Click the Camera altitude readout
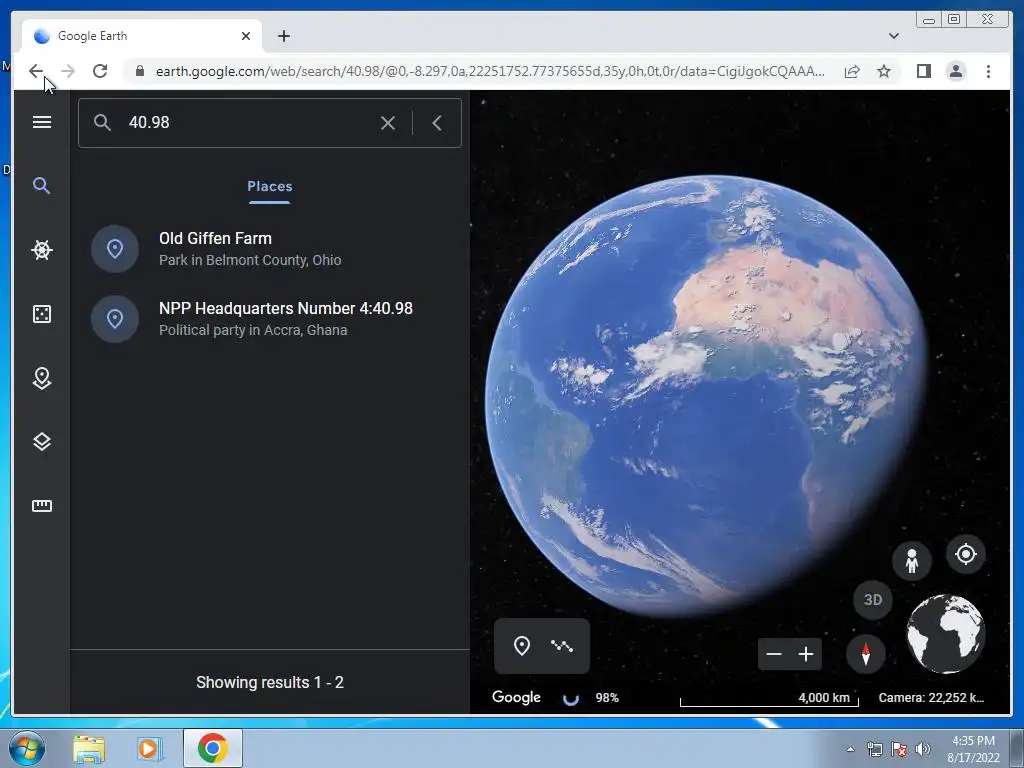Screen dimensions: 1024x768 tap(931, 697)
